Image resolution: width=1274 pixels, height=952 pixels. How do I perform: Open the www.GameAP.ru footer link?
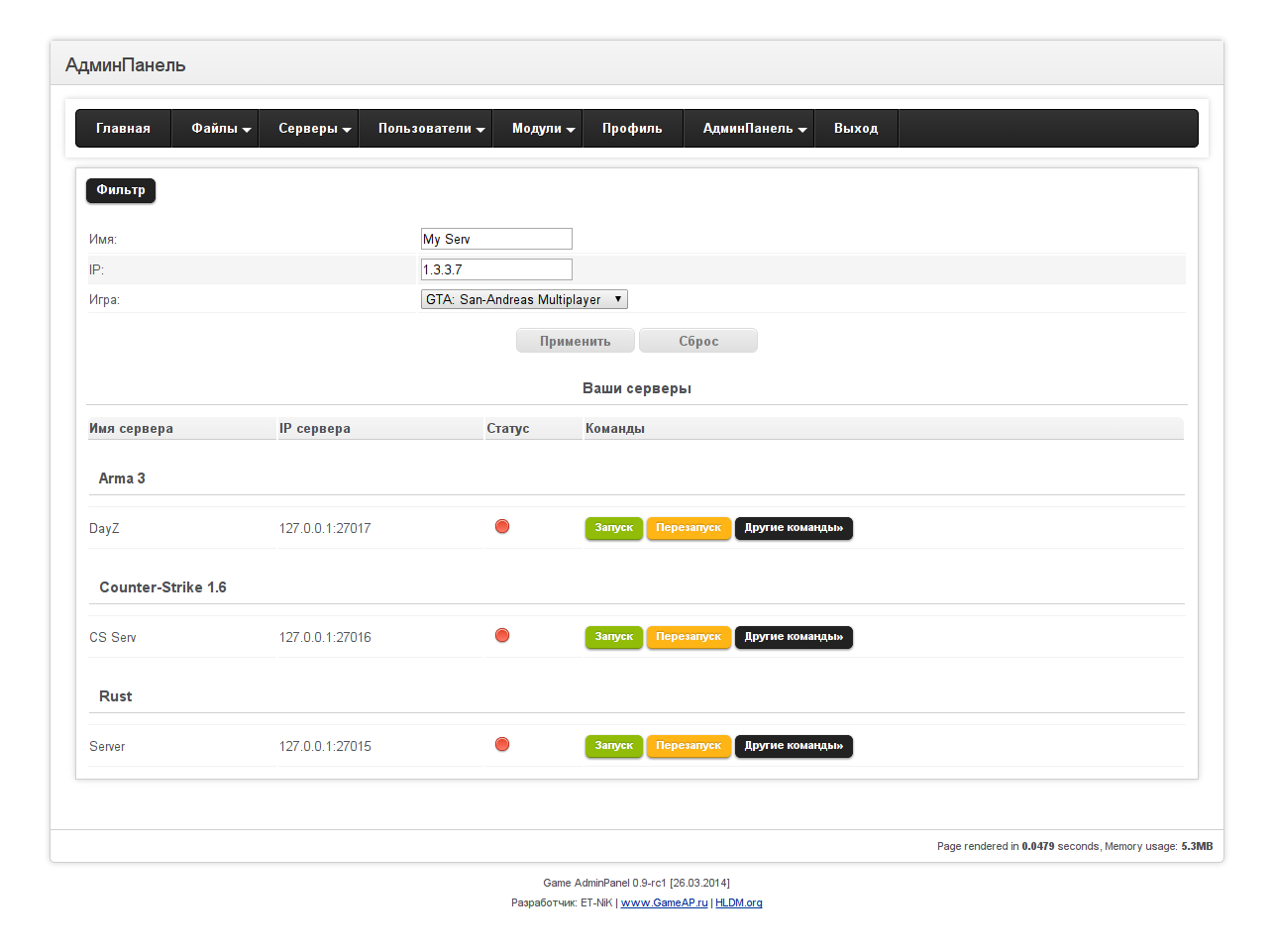[x=664, y=902]
